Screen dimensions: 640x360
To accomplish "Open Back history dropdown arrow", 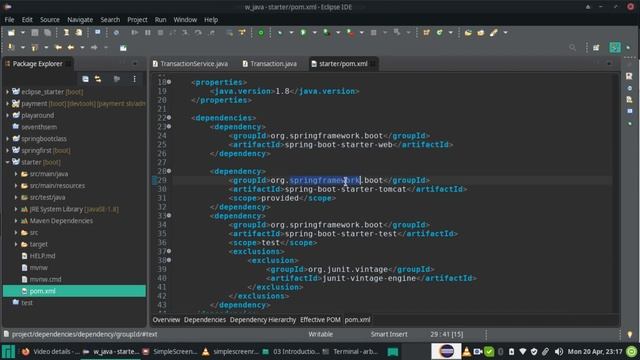I will click(x=82, y=48).
